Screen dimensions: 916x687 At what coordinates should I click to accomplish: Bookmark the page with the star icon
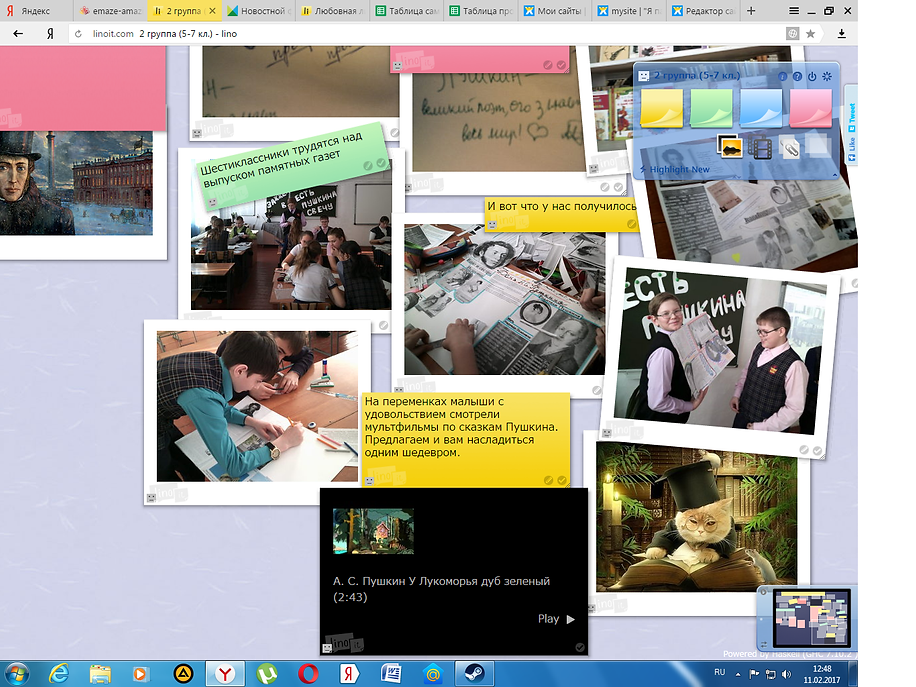point(810,34)
